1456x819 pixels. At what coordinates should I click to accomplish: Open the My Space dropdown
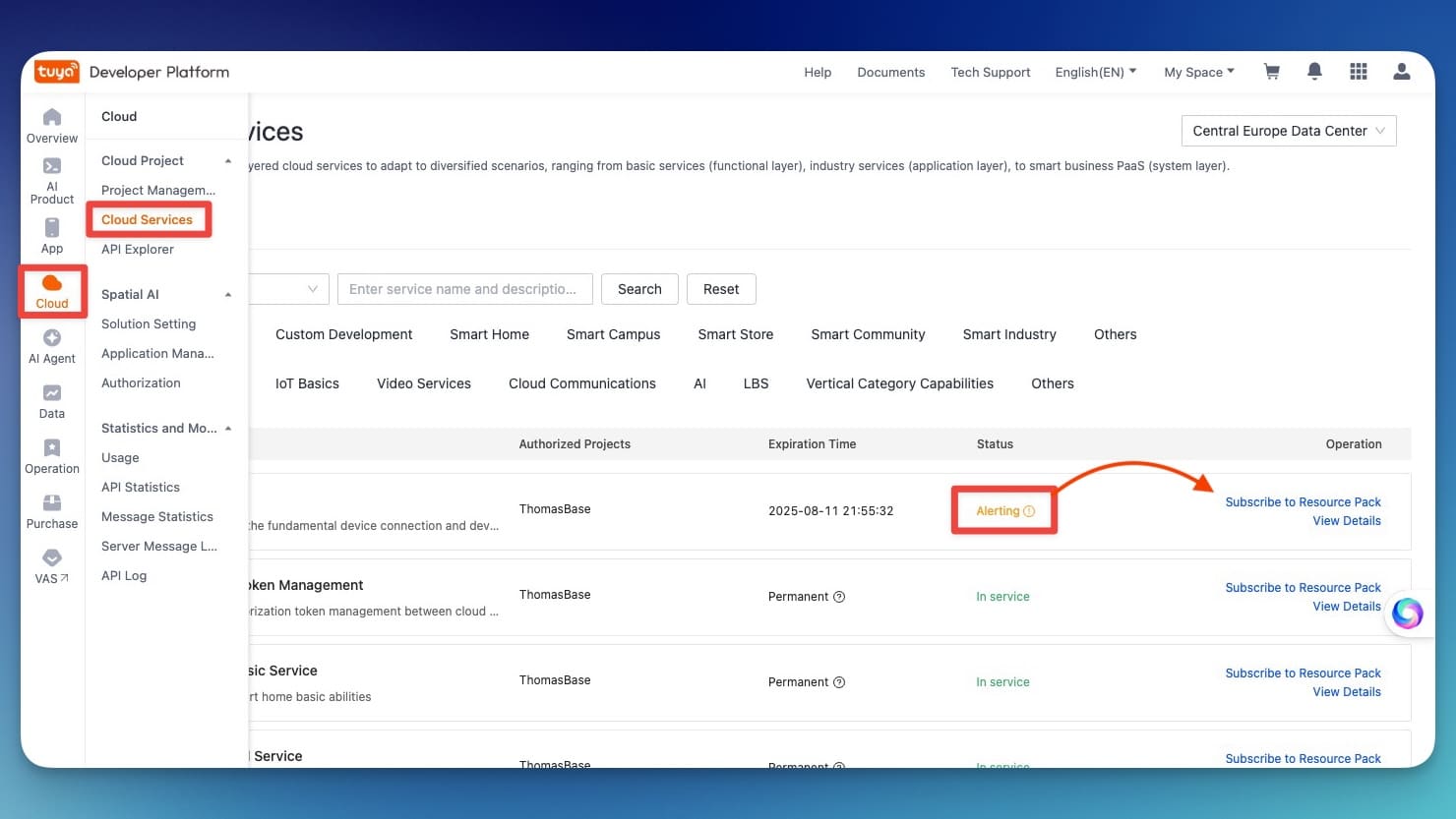pos(1198,72)
